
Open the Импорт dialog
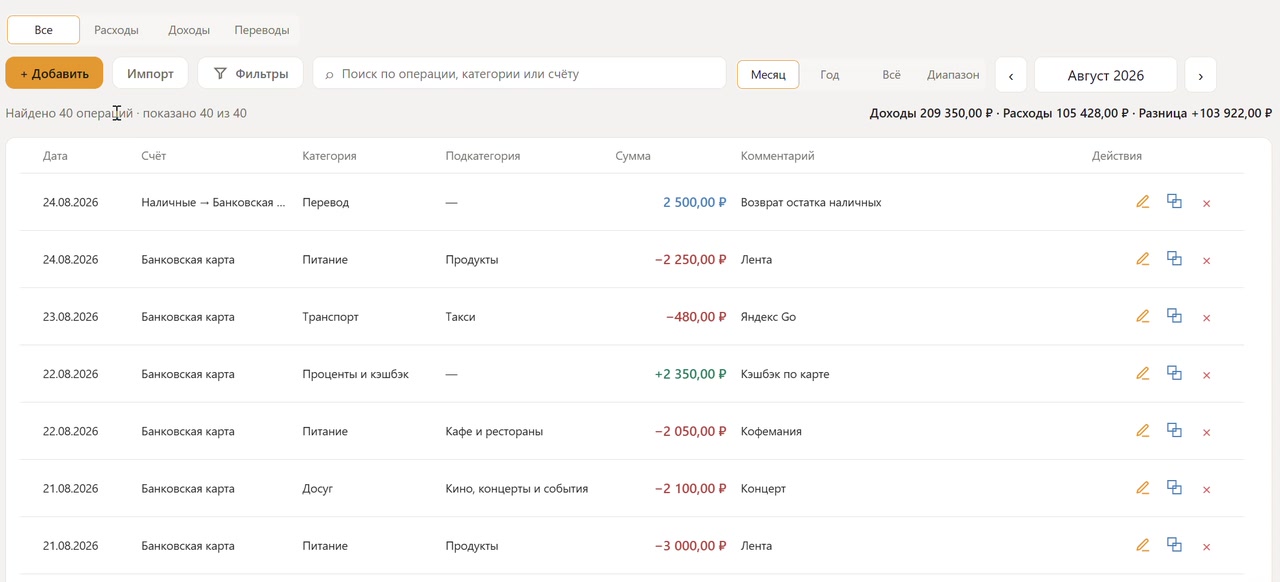coord(150,73)
